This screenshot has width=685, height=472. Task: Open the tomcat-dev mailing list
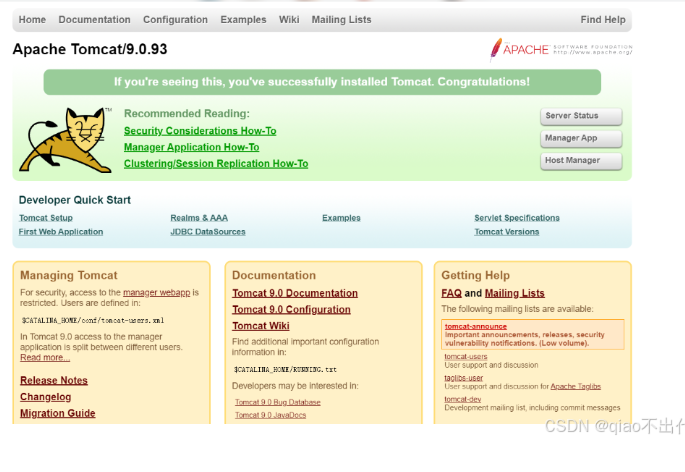[463, 399]
